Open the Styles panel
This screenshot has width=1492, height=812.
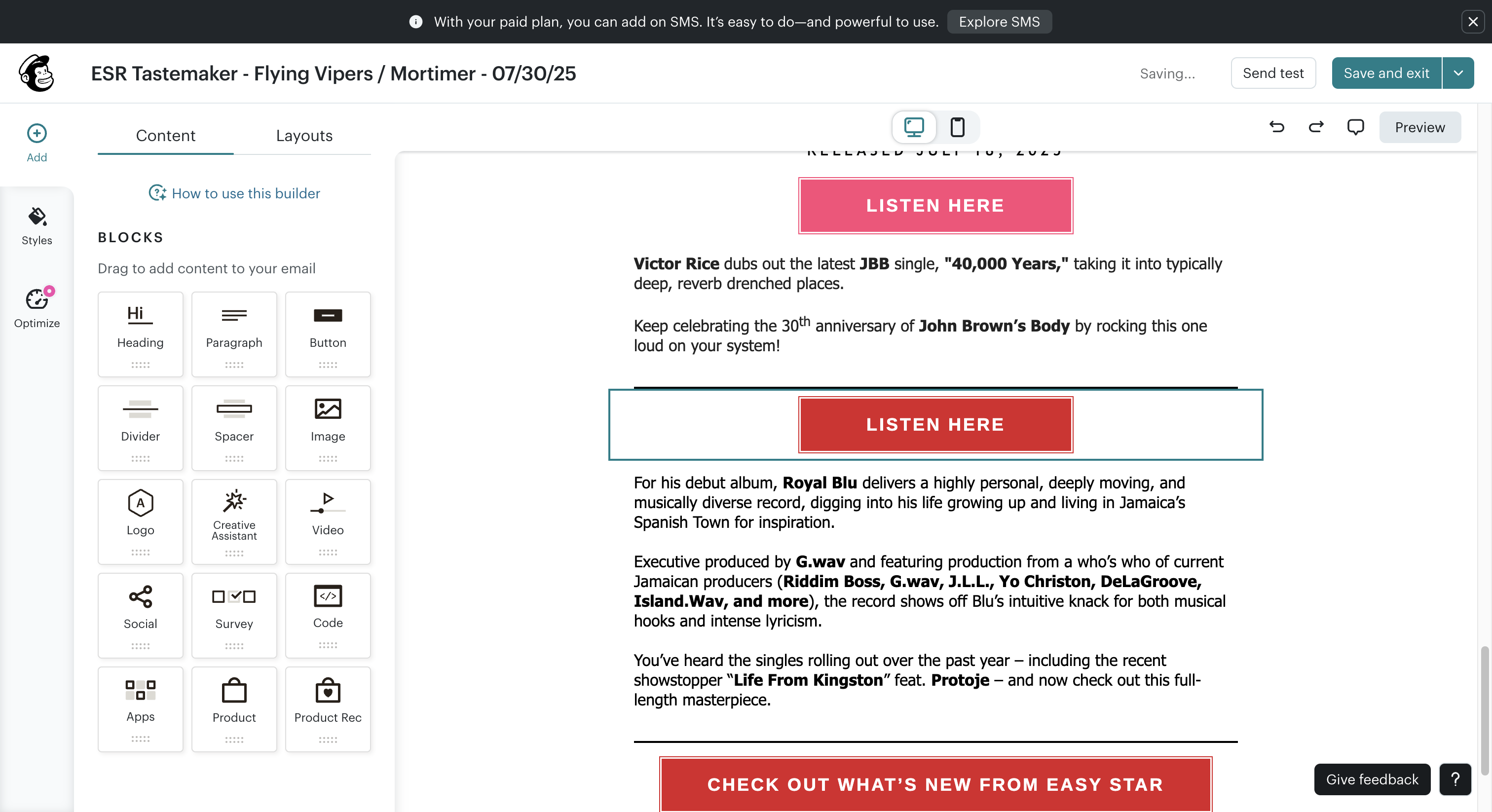(x=37, y=226)
